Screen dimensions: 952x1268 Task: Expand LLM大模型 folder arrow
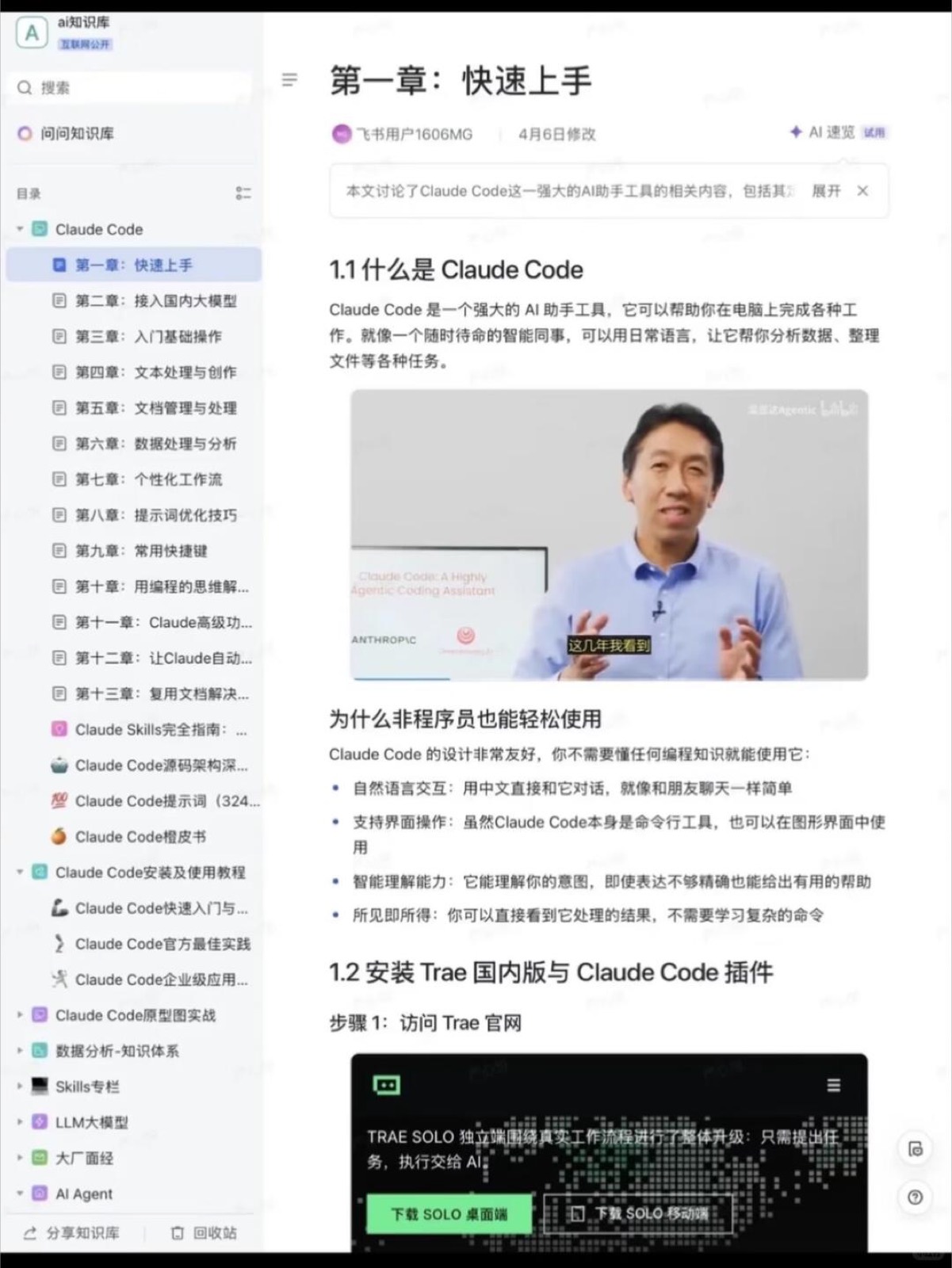[x=20, y=1121]
